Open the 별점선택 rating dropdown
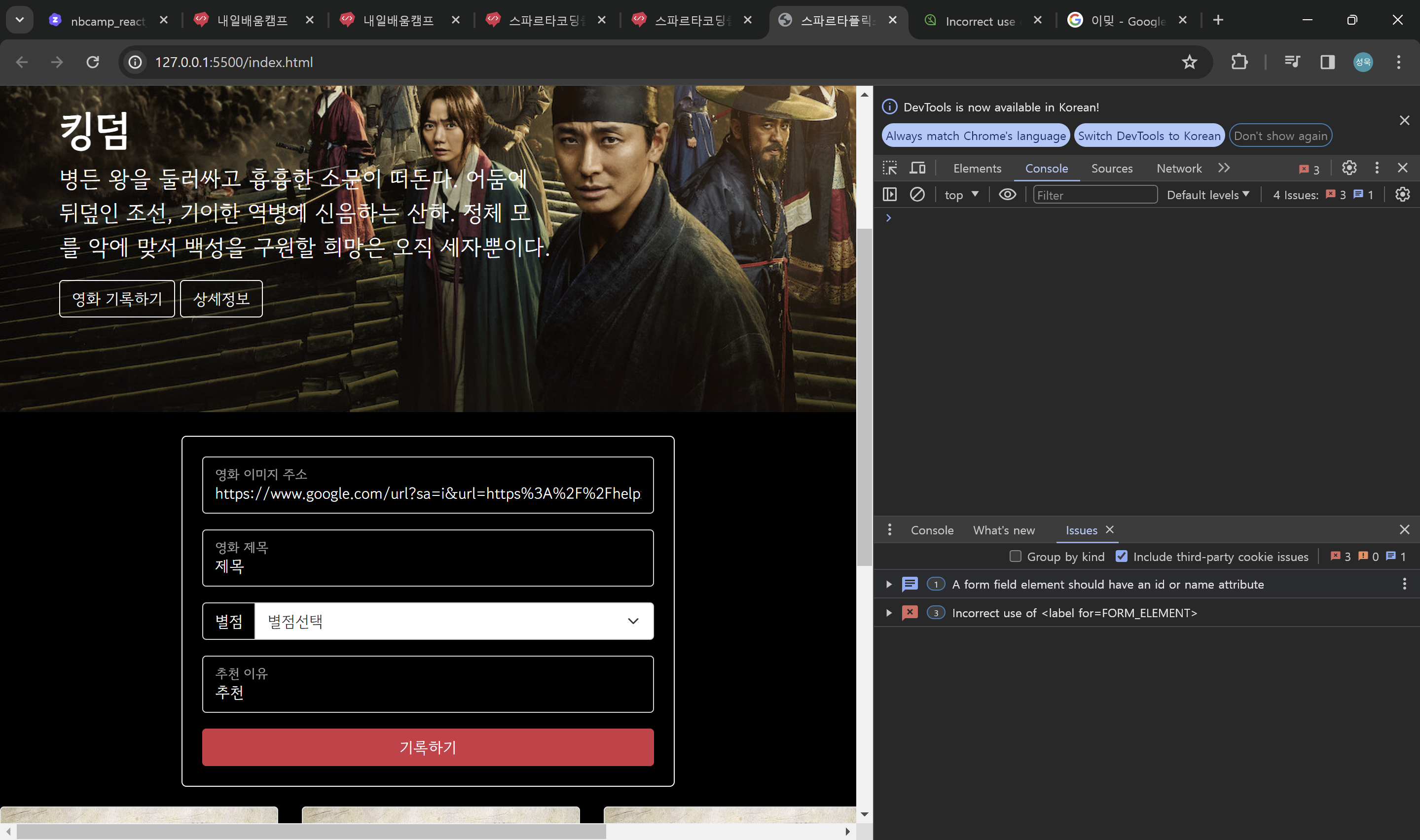 (454, 621)
